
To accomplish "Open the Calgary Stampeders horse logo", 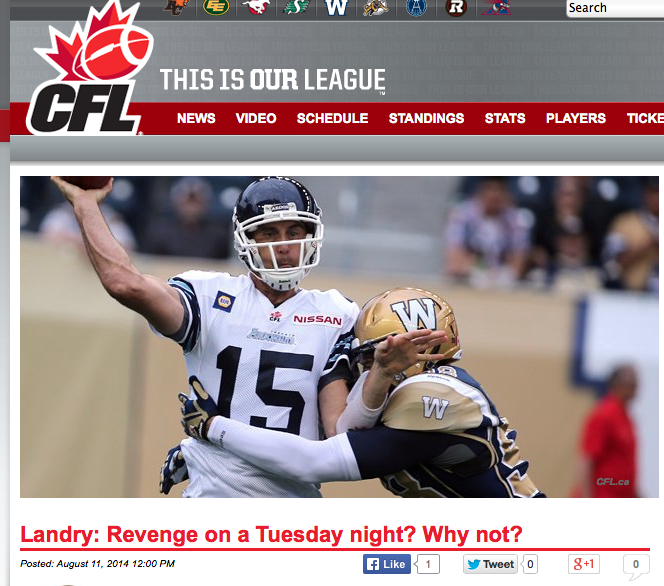I will tap(256, 7).
